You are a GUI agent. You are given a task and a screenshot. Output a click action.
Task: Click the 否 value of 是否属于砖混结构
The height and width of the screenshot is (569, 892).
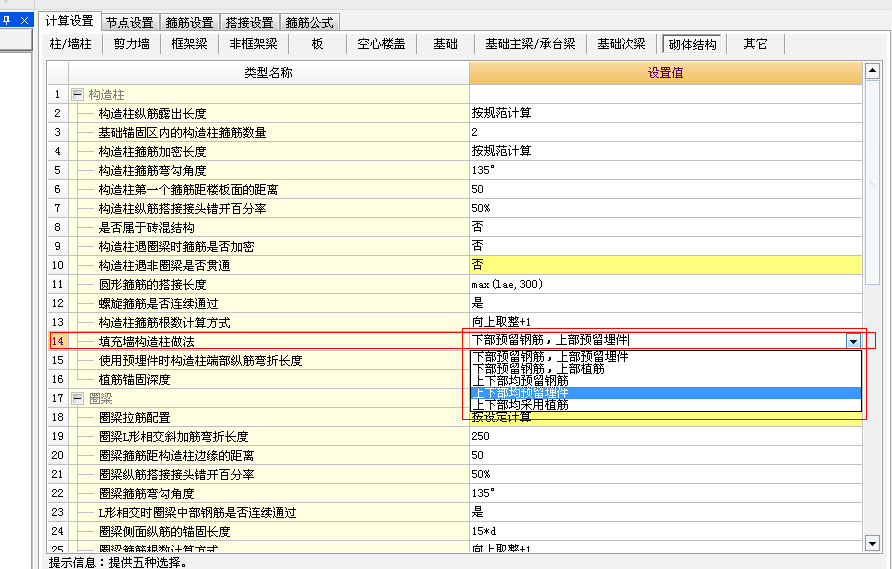click(666, 227)
